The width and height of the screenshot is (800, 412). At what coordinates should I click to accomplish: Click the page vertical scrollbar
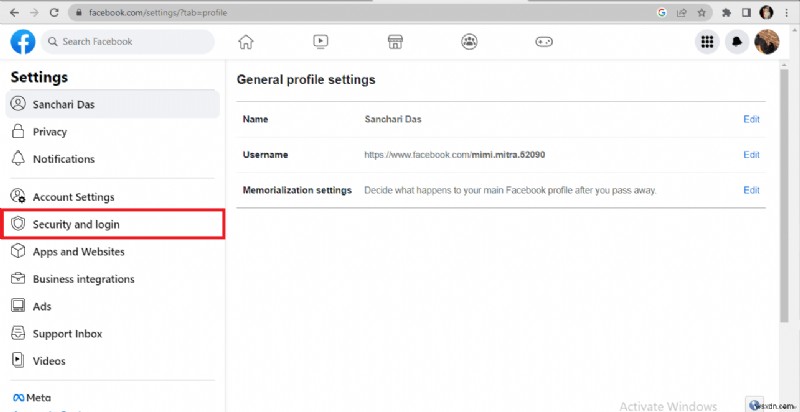coord(784,196)
